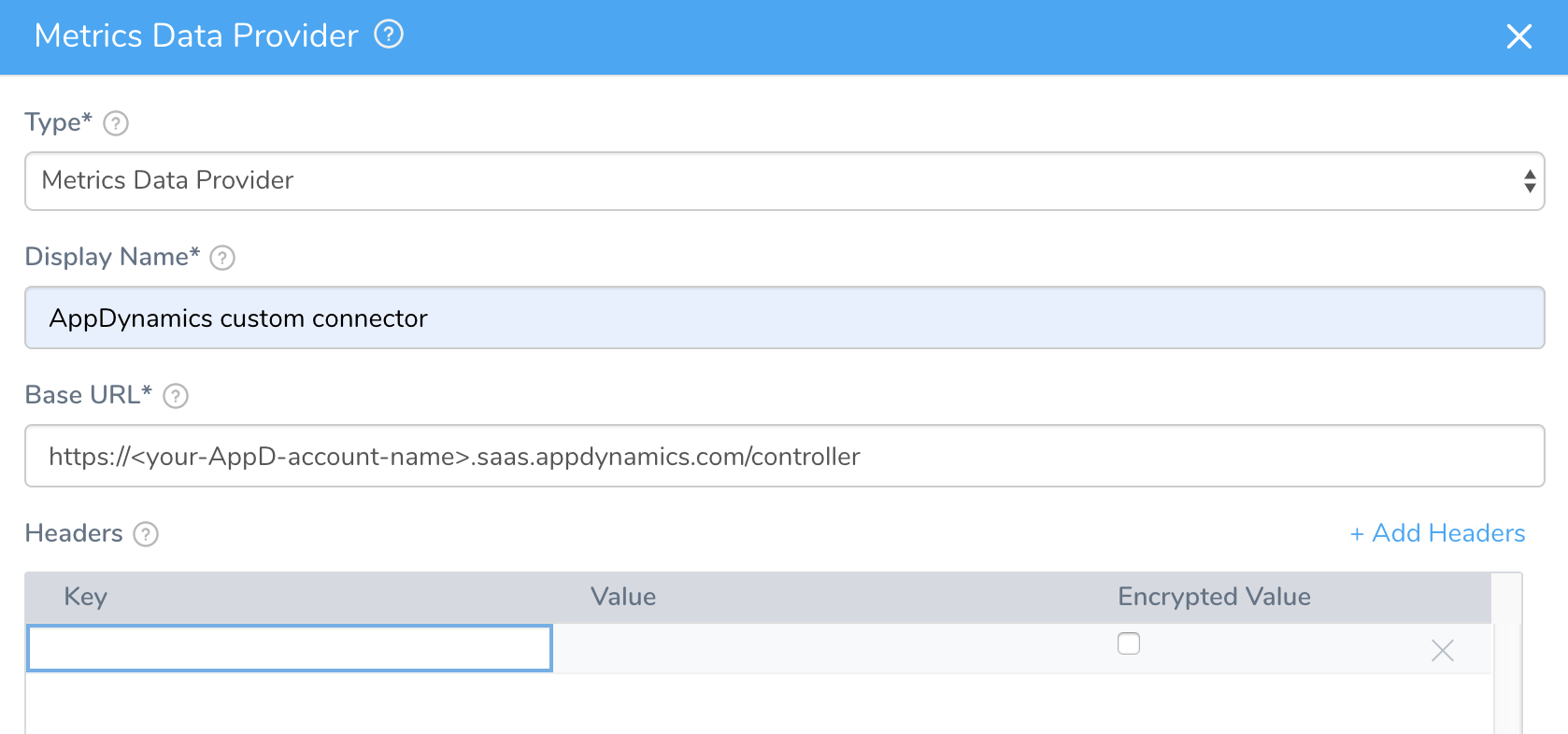1568x734 pixels.
Task: Select the Key column header
Action: tap(85, 597)
